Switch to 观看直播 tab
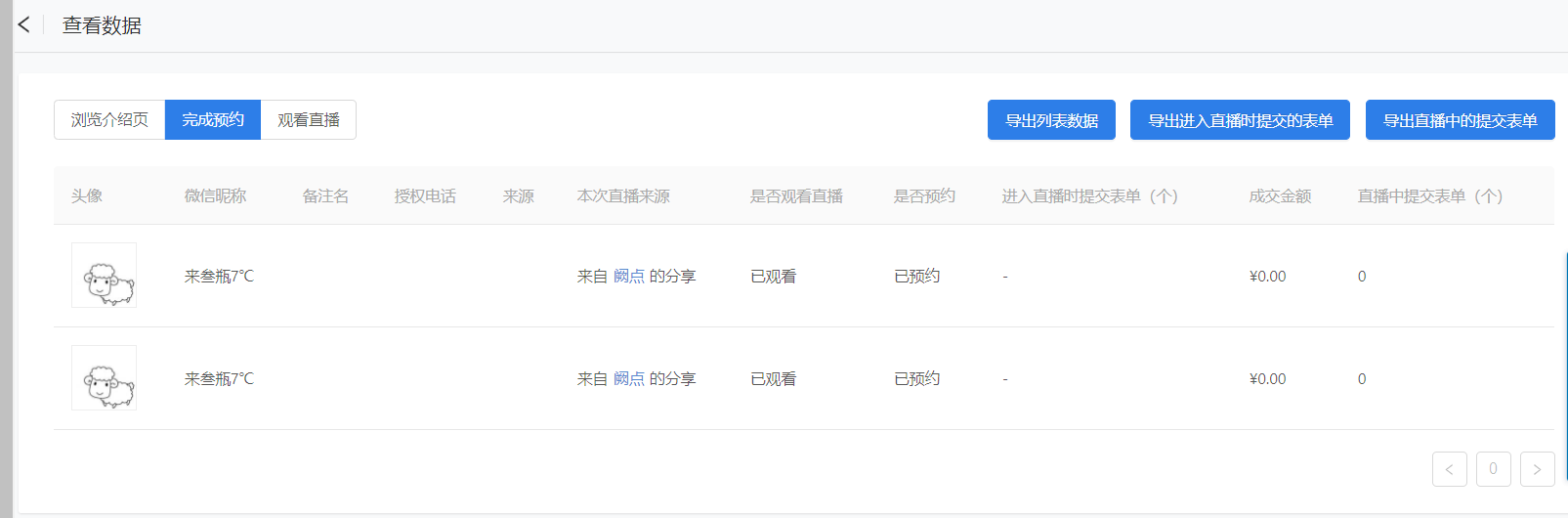The image size is (1568, 518). 309,119
